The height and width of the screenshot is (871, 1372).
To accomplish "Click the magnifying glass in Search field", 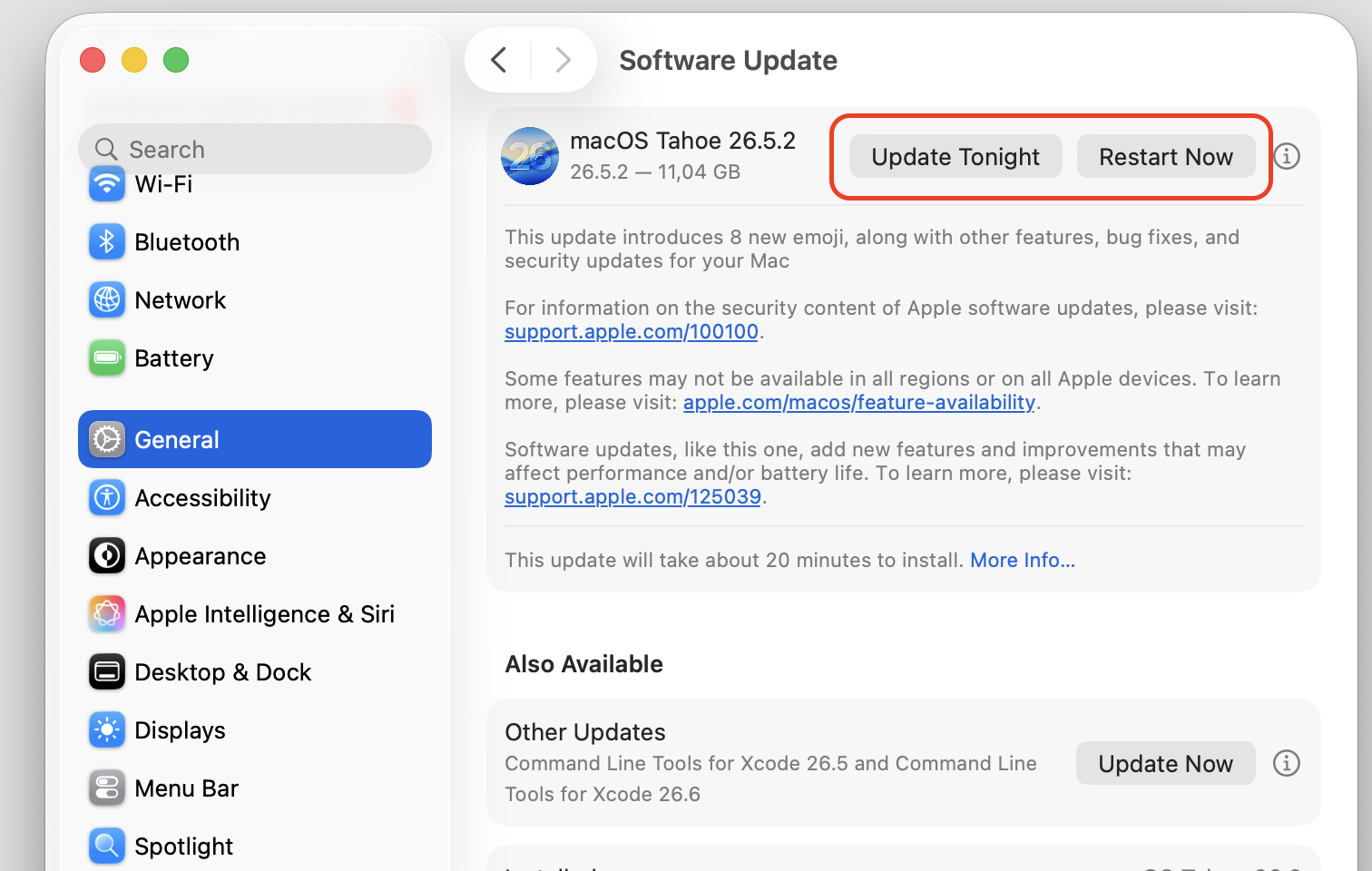I will [x=106, y=149].
